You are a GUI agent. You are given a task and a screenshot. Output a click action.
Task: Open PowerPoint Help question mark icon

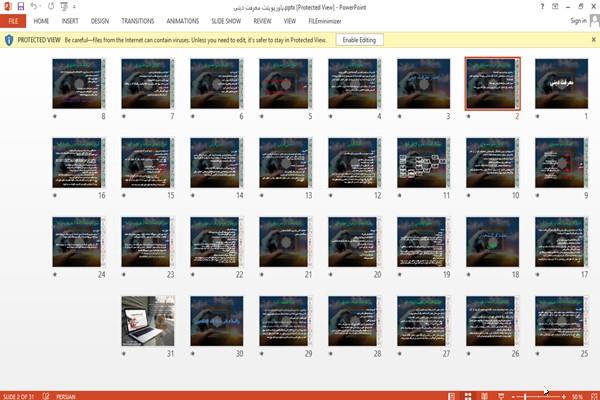pyautogui.click(x=542, y=7)
